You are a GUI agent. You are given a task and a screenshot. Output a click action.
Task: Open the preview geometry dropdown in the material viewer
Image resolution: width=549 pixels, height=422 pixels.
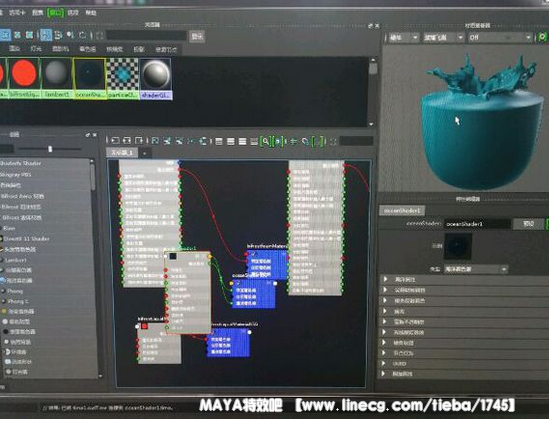tap(443, 37)
